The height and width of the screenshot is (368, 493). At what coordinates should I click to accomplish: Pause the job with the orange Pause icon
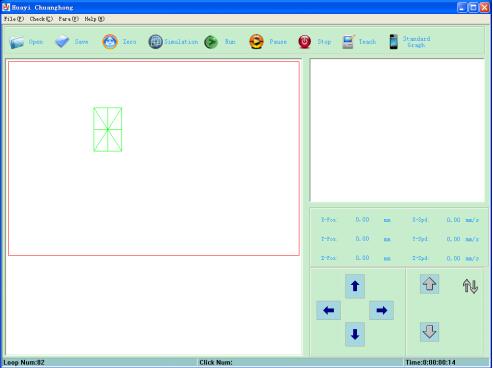coord(256,42)
